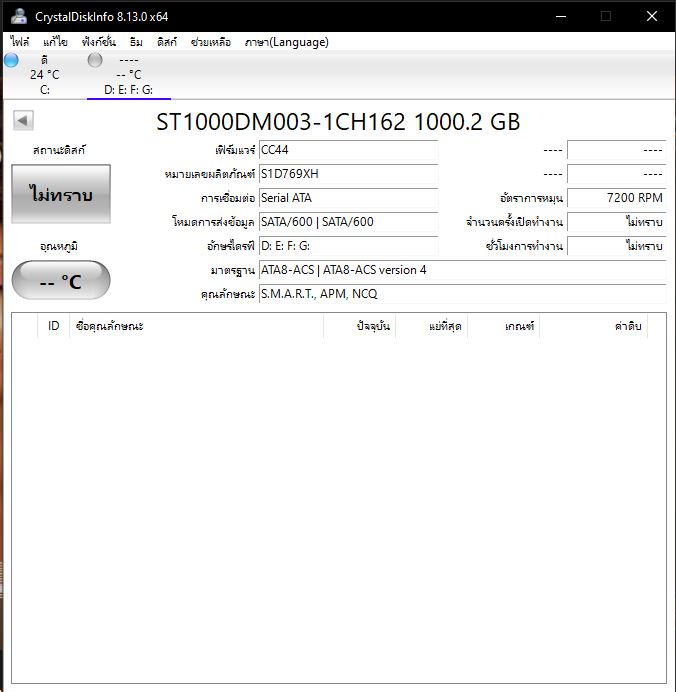Image resolution: width=676 pixels, height=692 pixels.
Task: Close the CrystalDiskInfo window
Action: point(652,16)
